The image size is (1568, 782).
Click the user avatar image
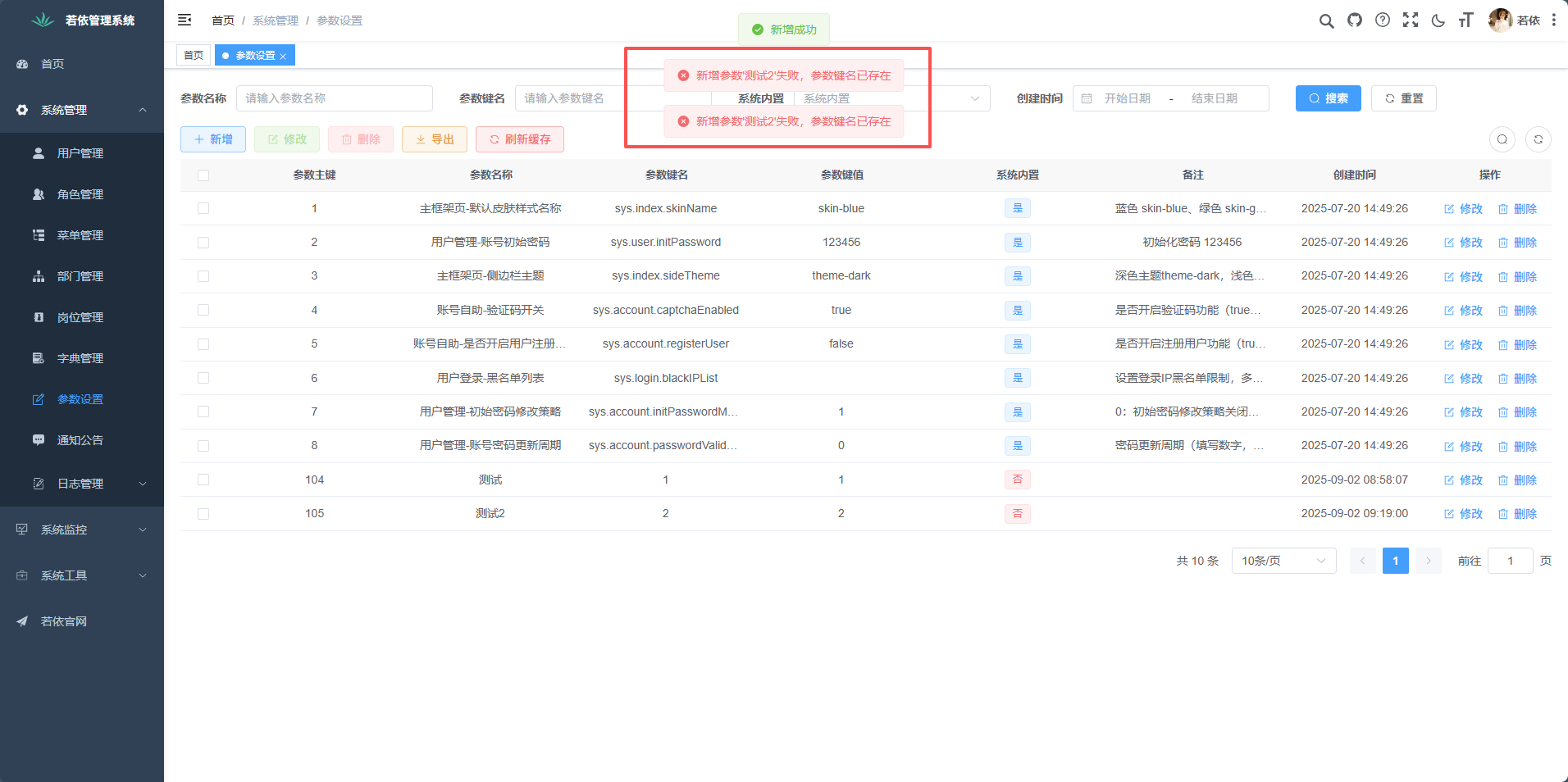[1500, 20]
